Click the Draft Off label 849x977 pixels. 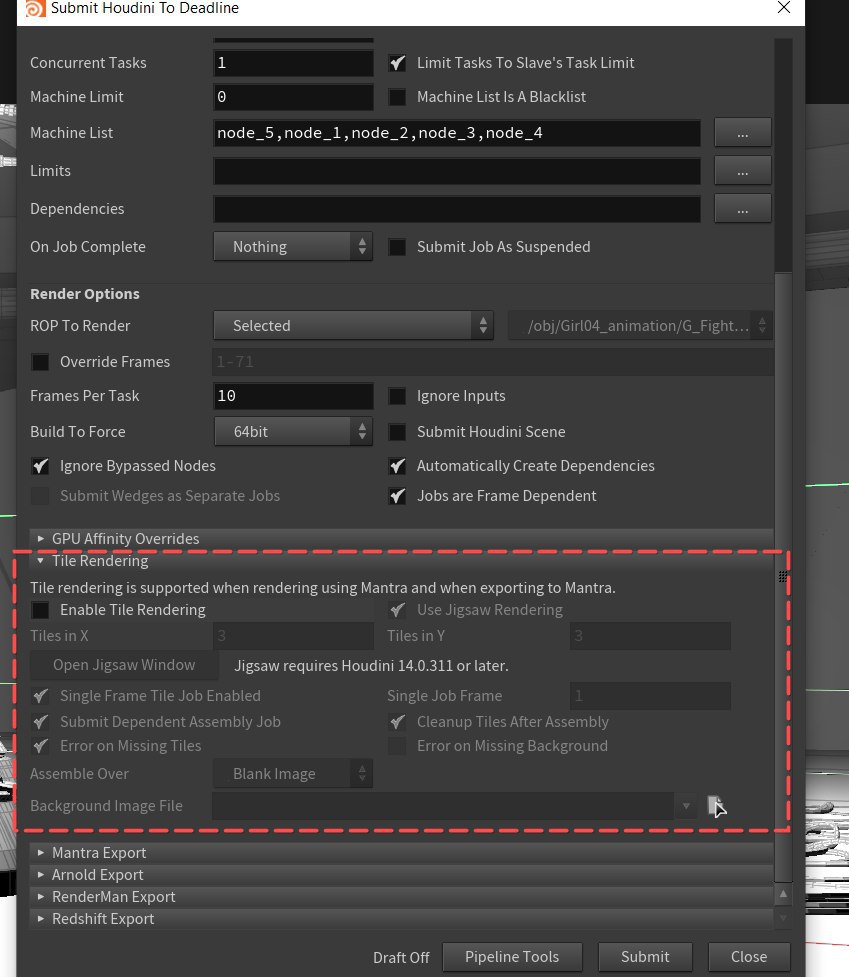[401, 958]
